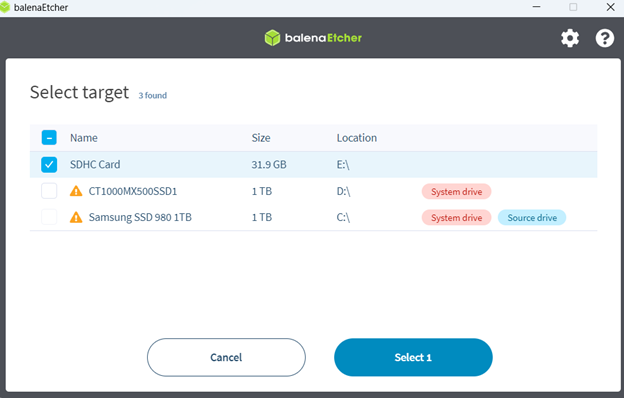This screenshot has height=398, width=624.
Task: Click the E:\ location value
Action: (x=343, y=164)
